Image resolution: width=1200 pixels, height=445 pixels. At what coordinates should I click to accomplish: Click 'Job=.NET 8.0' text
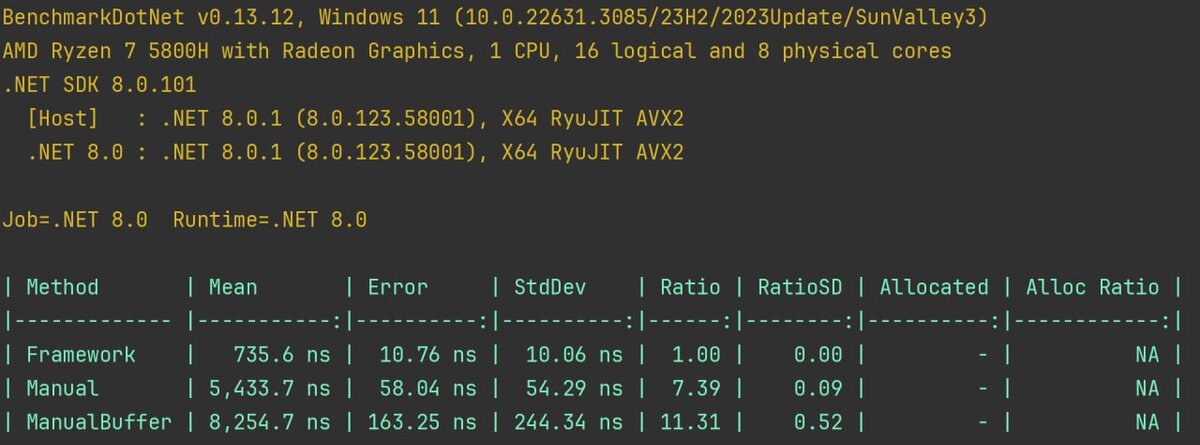(76, 220)
